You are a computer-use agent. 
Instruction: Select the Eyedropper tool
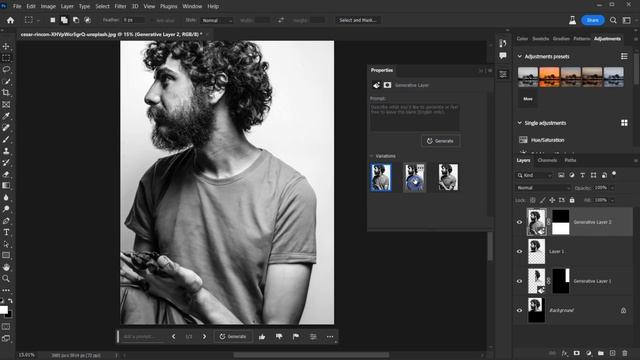pos(6,116)
